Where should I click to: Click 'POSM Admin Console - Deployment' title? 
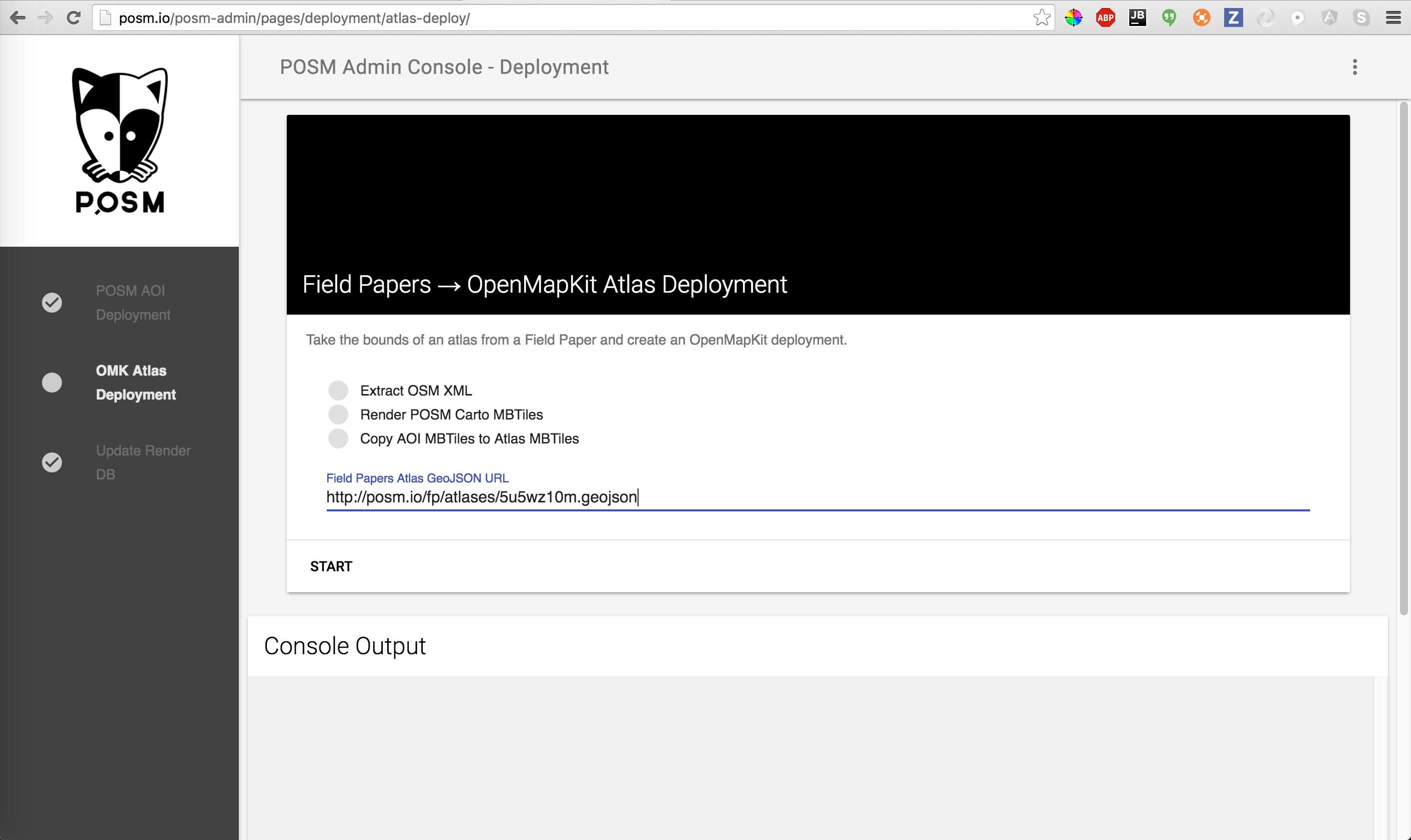[x=445, y=67]
